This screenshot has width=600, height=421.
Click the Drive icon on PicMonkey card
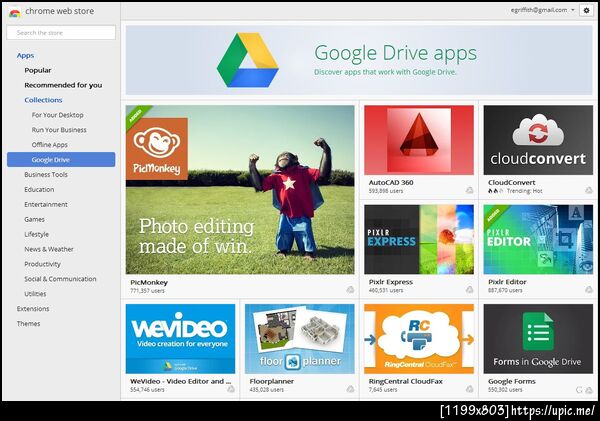(350, 290)
